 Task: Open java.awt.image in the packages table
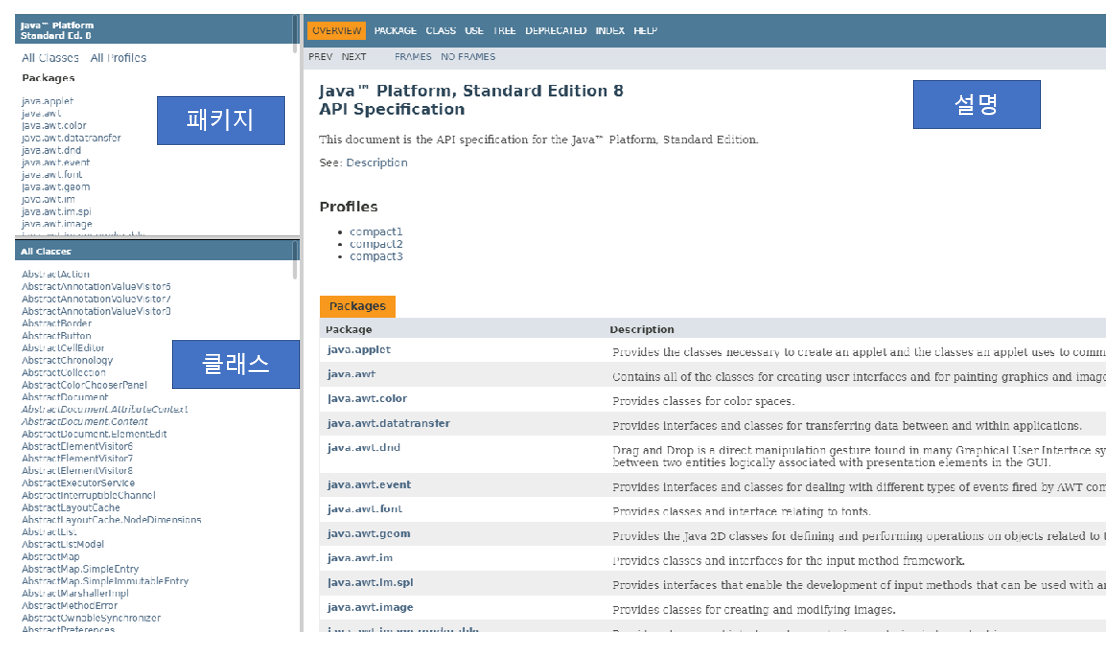[x=370, y=608]
